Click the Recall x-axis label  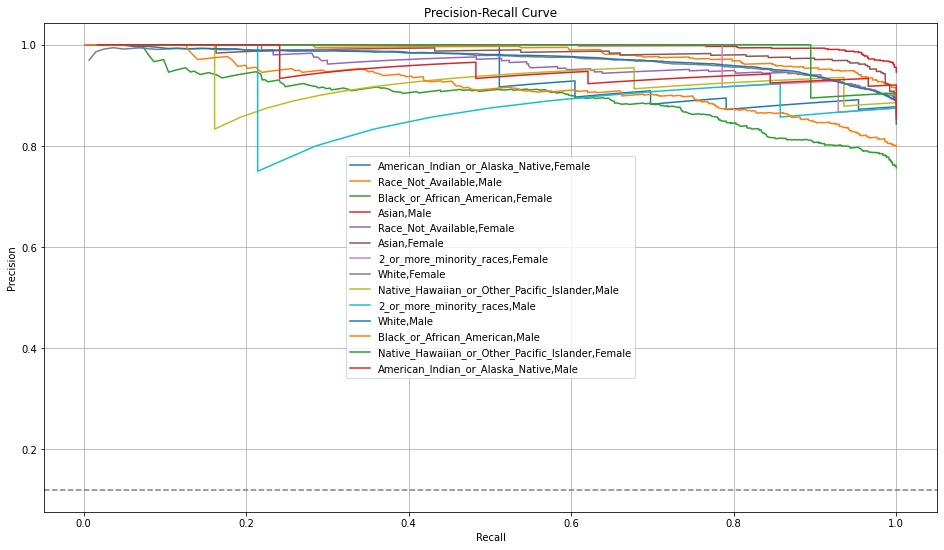(490, 537)
